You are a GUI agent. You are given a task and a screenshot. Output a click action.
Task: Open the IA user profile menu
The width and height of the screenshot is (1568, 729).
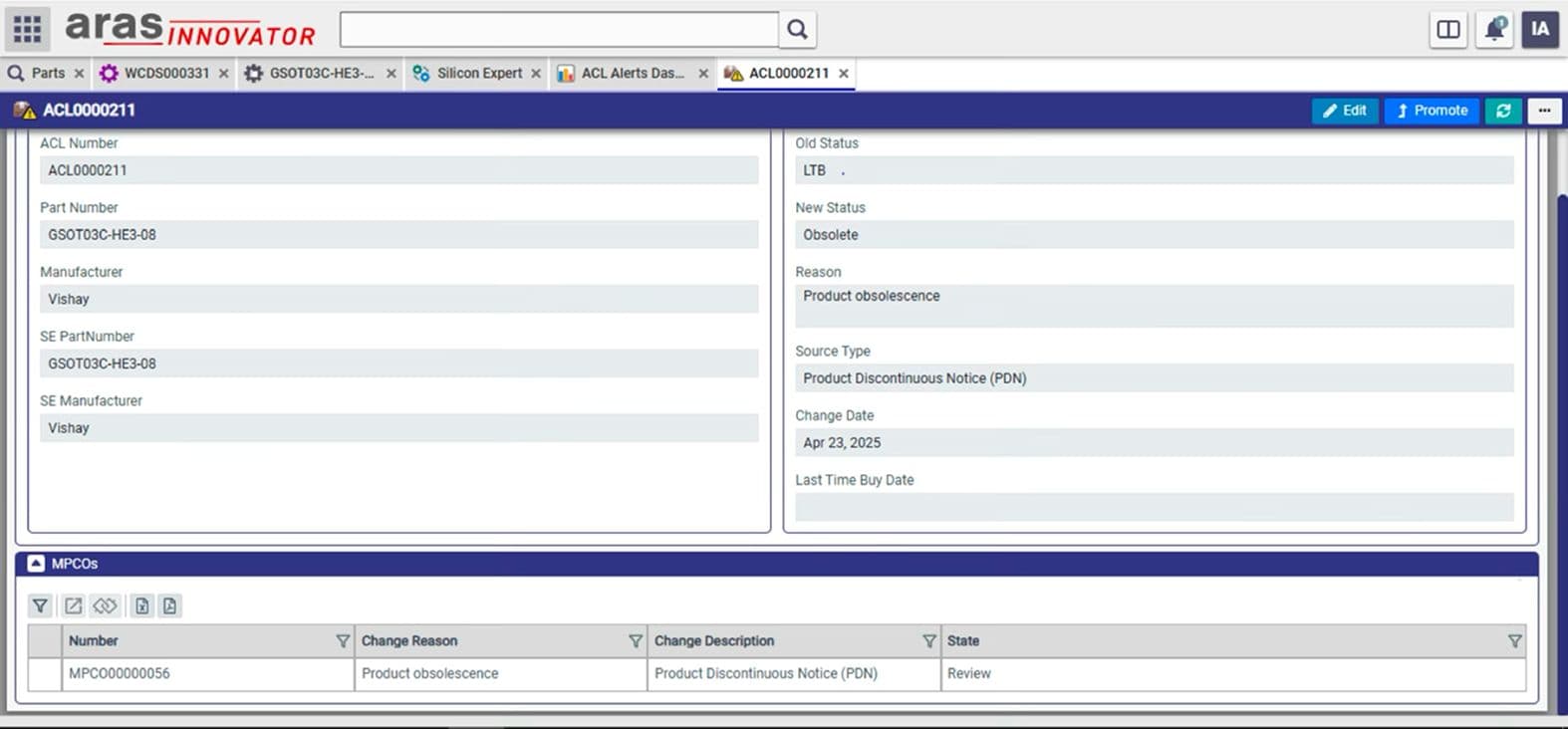1540,29
